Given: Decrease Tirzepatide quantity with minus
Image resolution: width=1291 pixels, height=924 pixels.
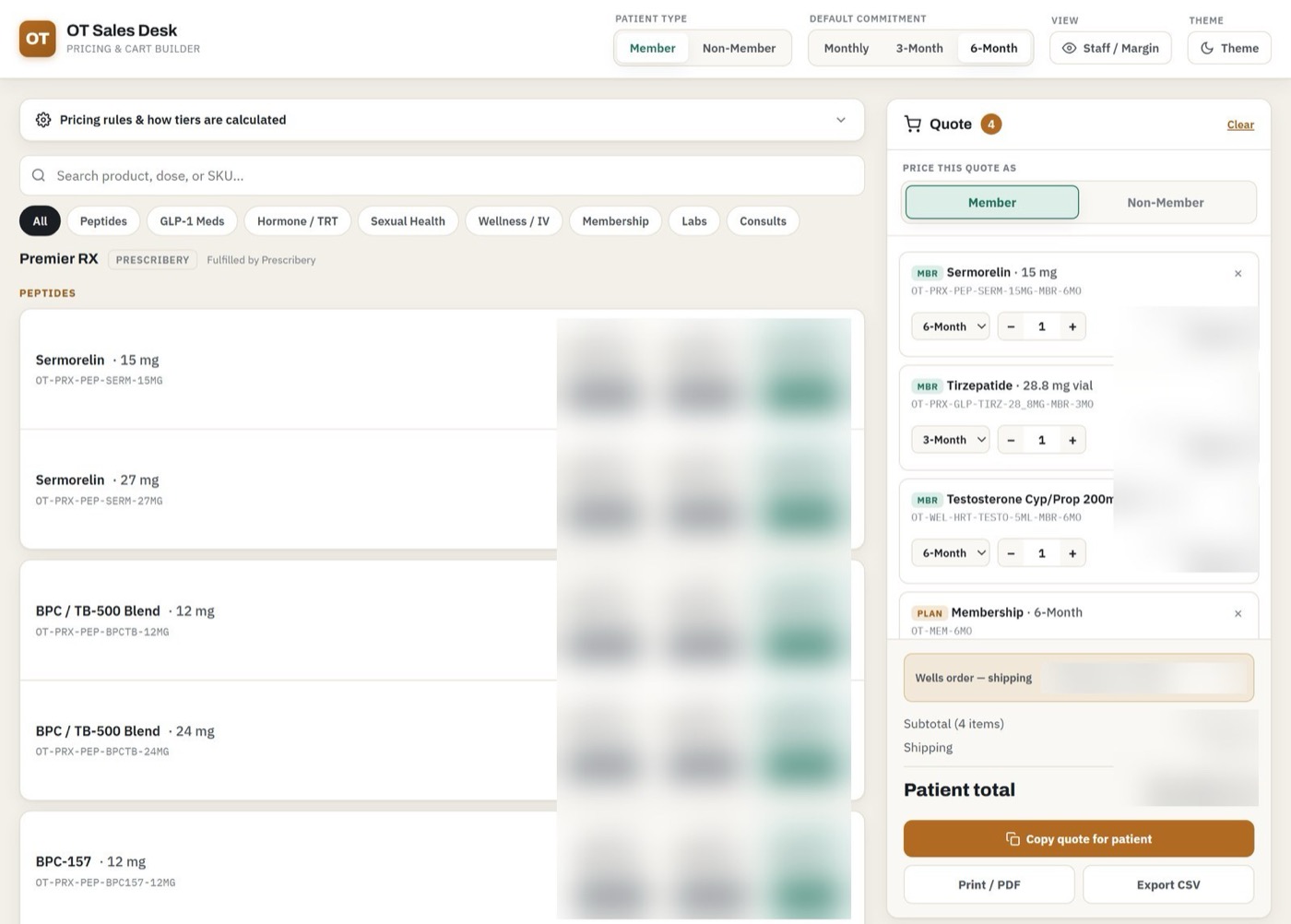Looking at the screenshot, I should pos(1011,440).
